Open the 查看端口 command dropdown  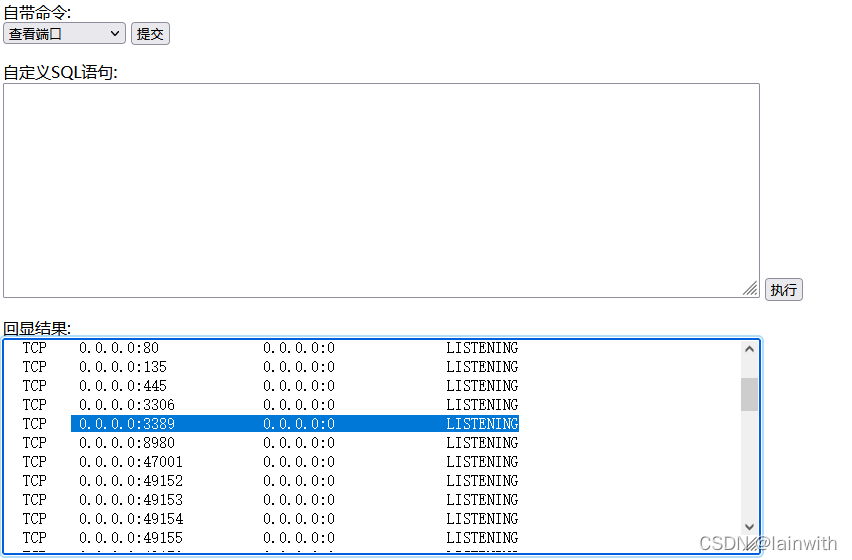(x=64, y=34)
